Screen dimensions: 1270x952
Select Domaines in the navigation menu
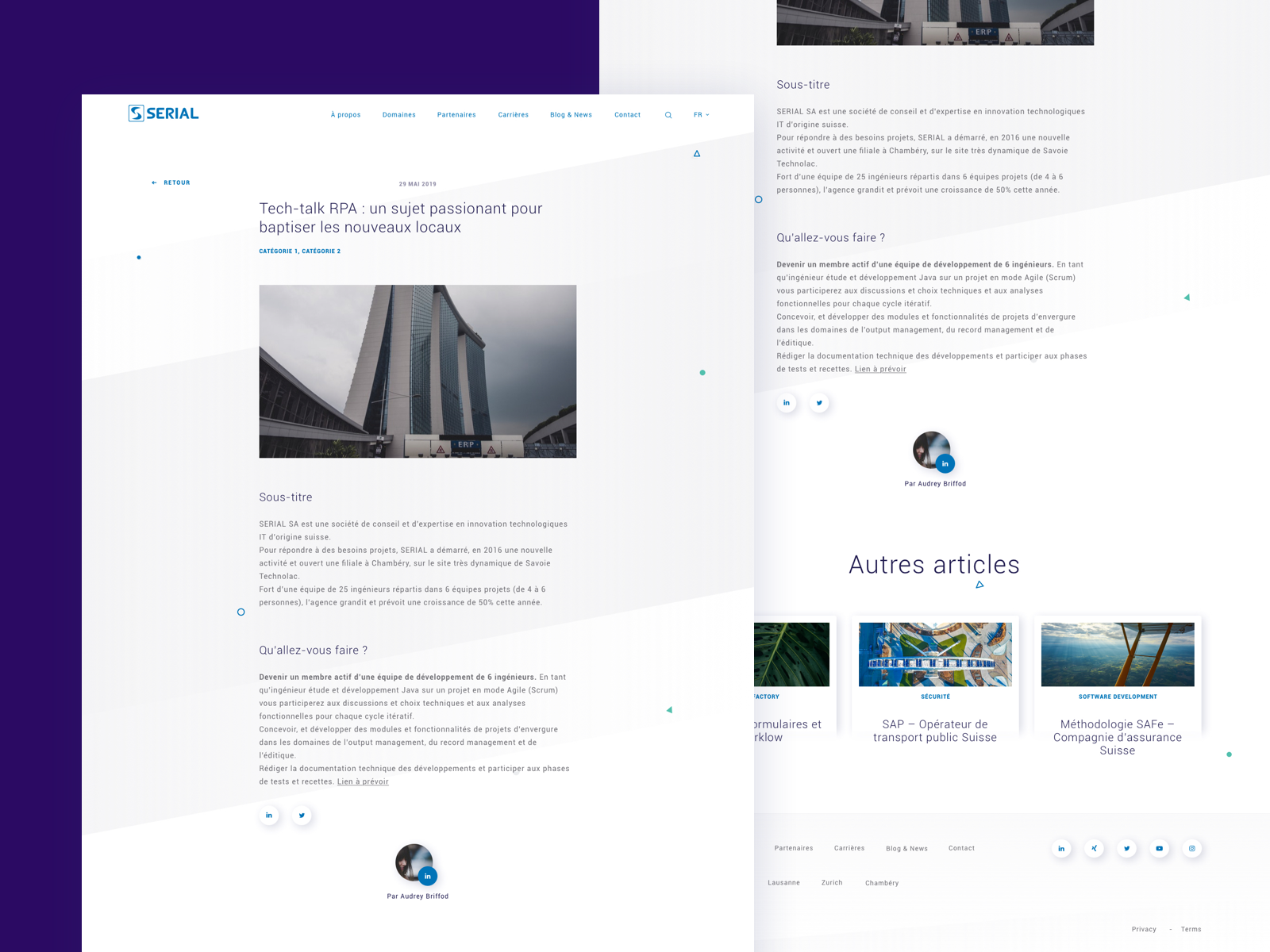coord(398,114)
